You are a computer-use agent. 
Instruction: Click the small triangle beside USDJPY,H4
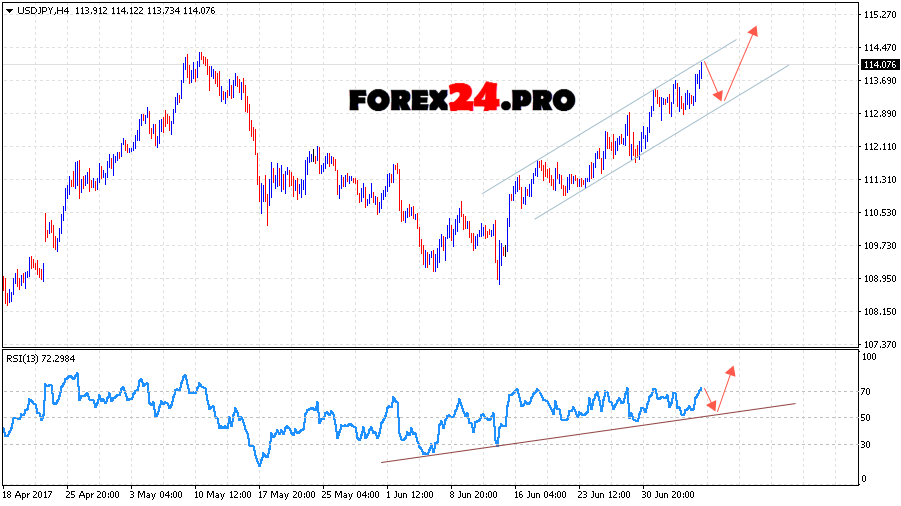pyautogui.click(x=8, y=10)
